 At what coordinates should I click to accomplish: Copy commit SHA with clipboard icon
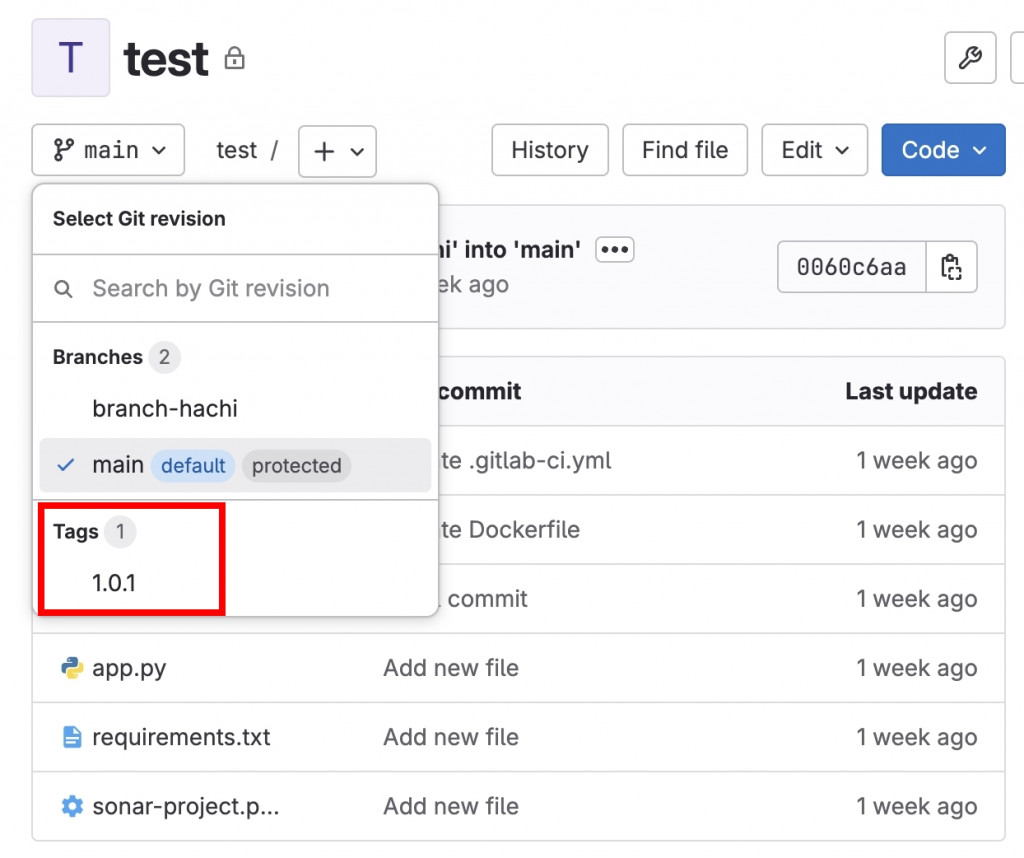[950, 267]
